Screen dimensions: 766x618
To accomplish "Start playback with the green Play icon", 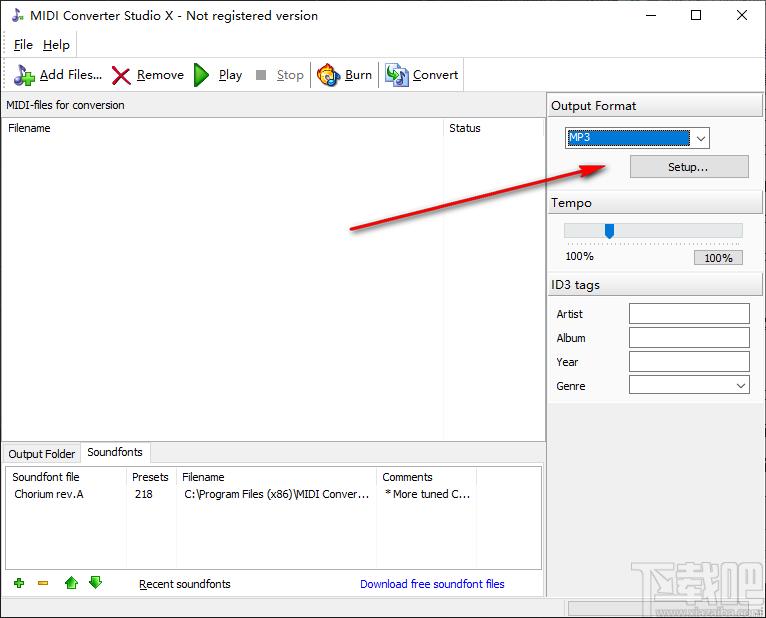I will [201, 75].
